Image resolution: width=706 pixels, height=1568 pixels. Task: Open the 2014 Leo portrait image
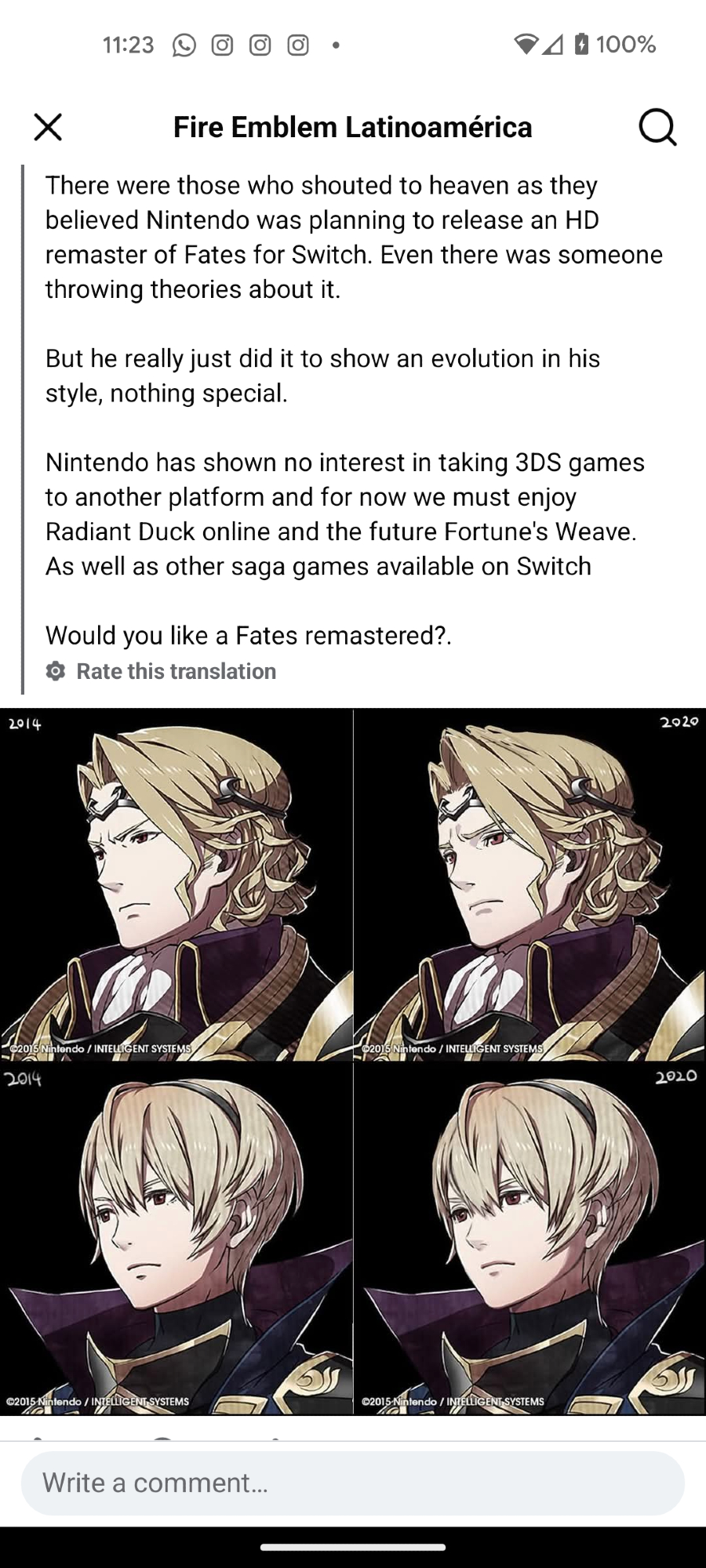(x=176, y=1238)
